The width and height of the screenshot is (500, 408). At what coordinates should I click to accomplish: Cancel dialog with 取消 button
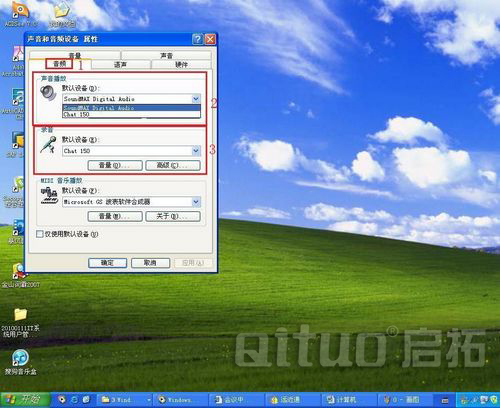[150, 263]
